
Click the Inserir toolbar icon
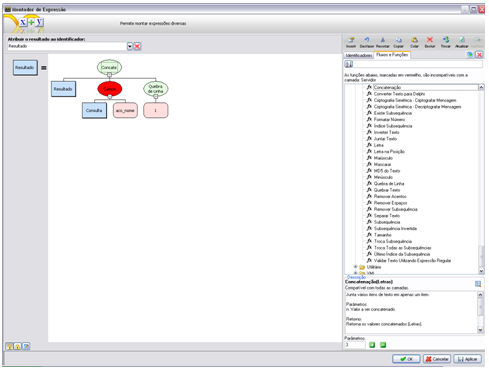click(x=351, y=40)
